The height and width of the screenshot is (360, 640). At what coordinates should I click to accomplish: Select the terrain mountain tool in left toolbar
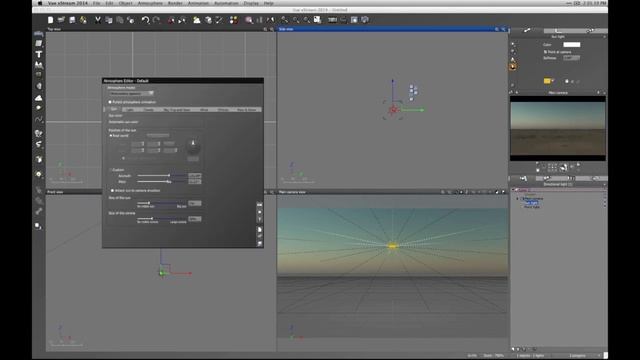(x=39, y=65)
